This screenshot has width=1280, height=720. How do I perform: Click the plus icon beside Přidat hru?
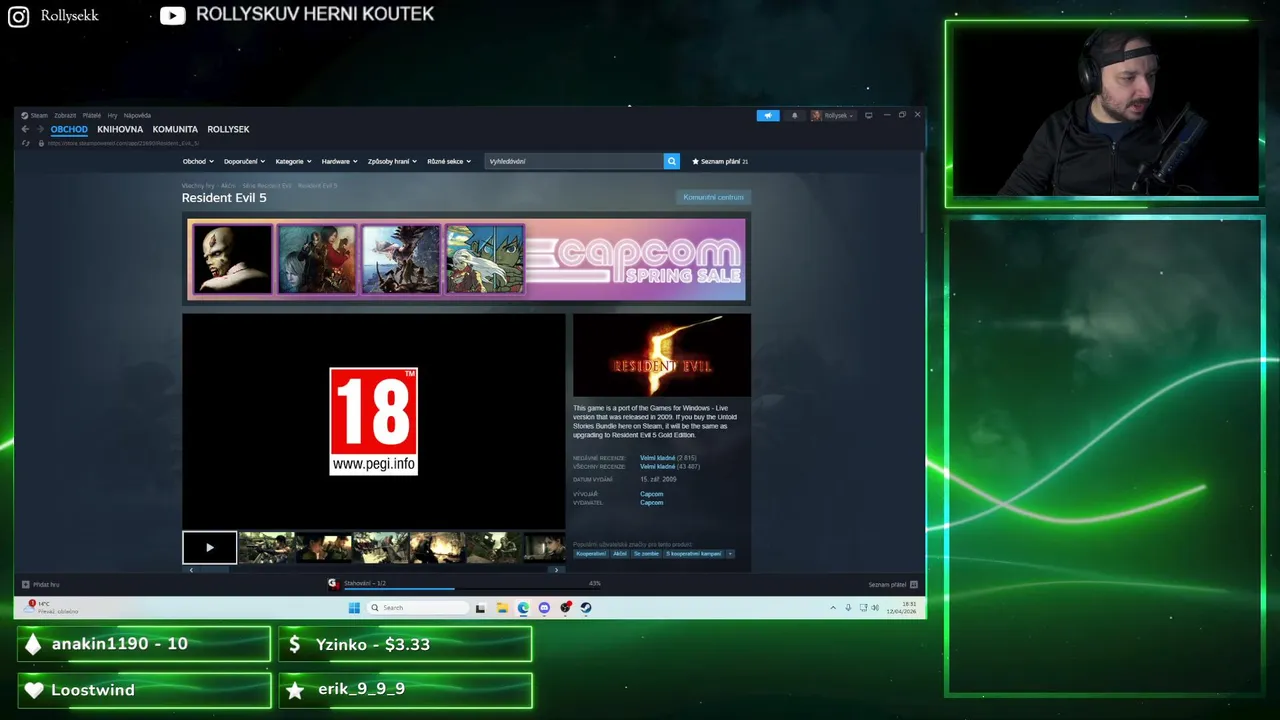[x=26, y=584]
